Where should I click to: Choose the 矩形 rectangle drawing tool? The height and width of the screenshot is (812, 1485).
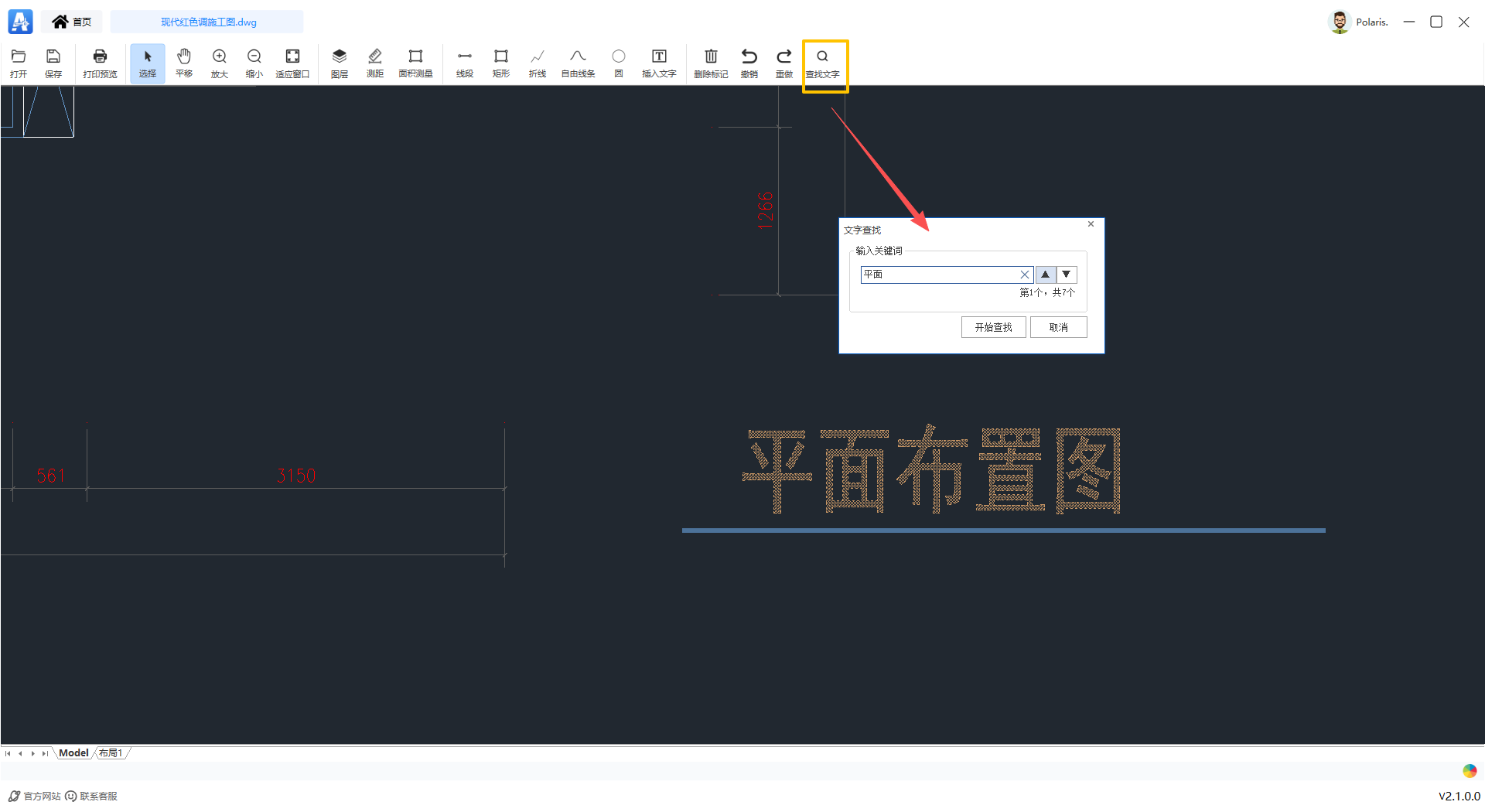click(x=500, y=63)
